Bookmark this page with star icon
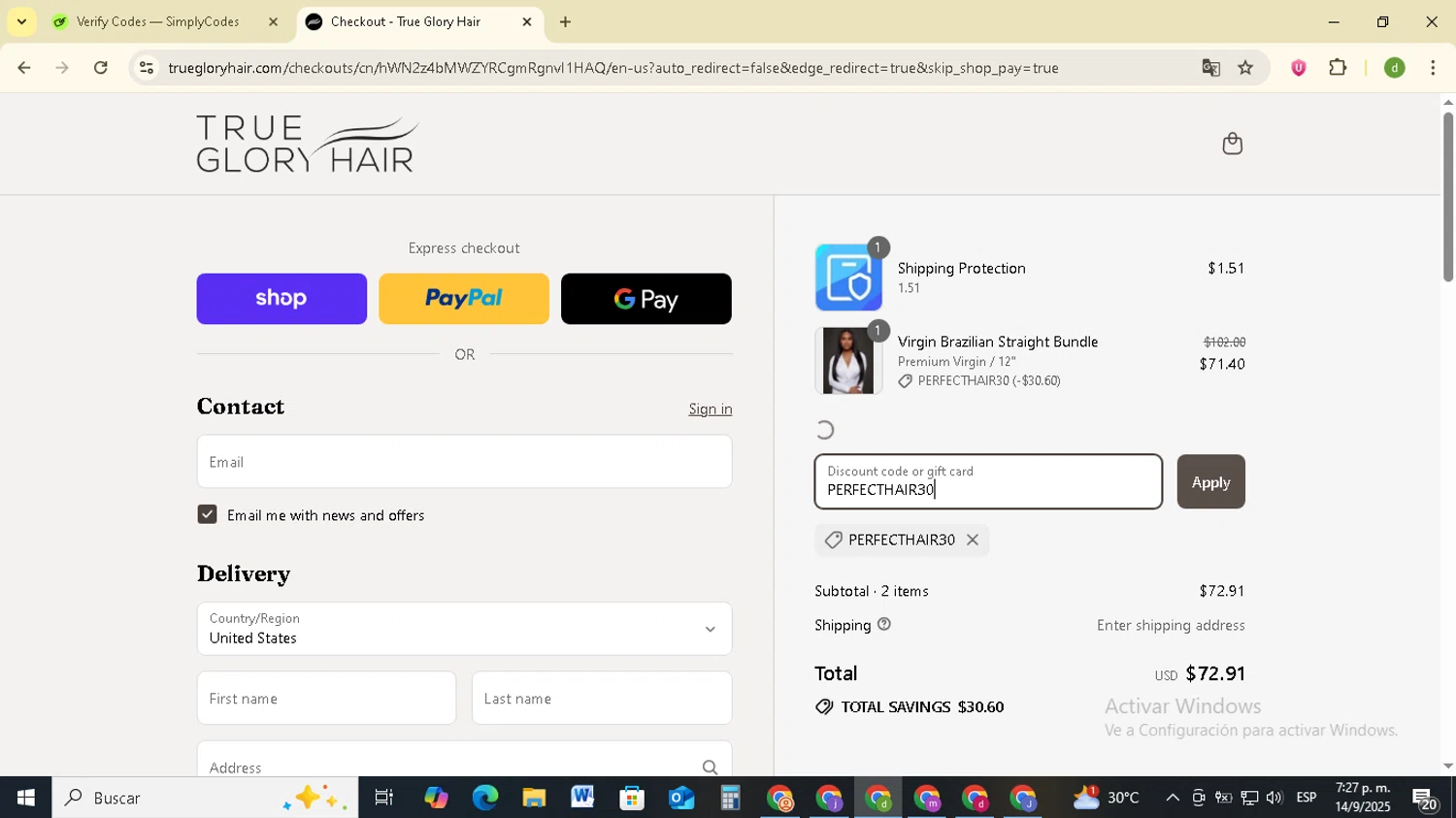1456x818 pixels. 1245,68
